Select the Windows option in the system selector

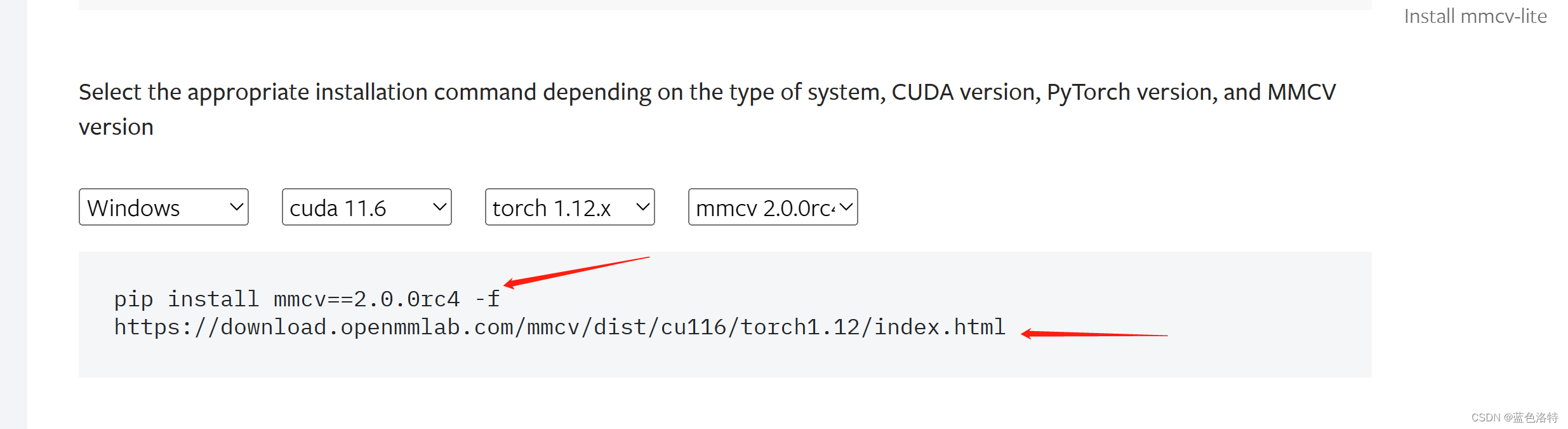click(134, 207)
